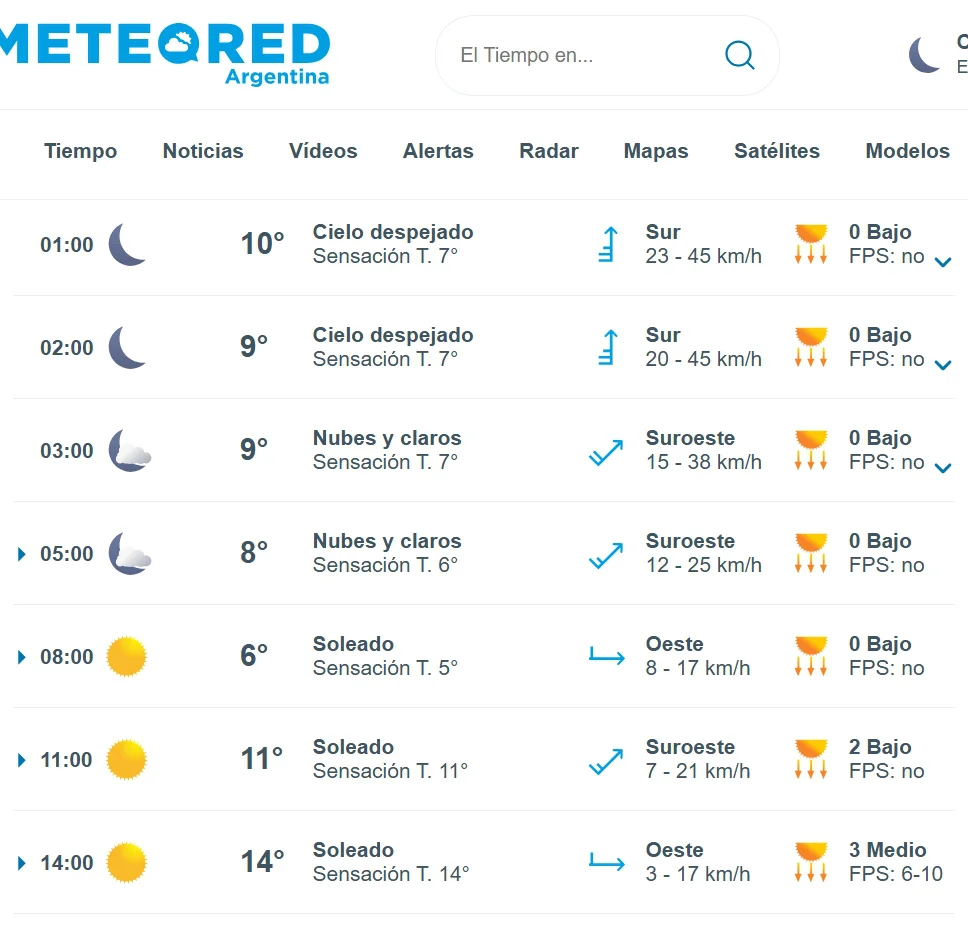Open the Radar menu item
This screenshot has height=942, width=968.
click(549, 151)
